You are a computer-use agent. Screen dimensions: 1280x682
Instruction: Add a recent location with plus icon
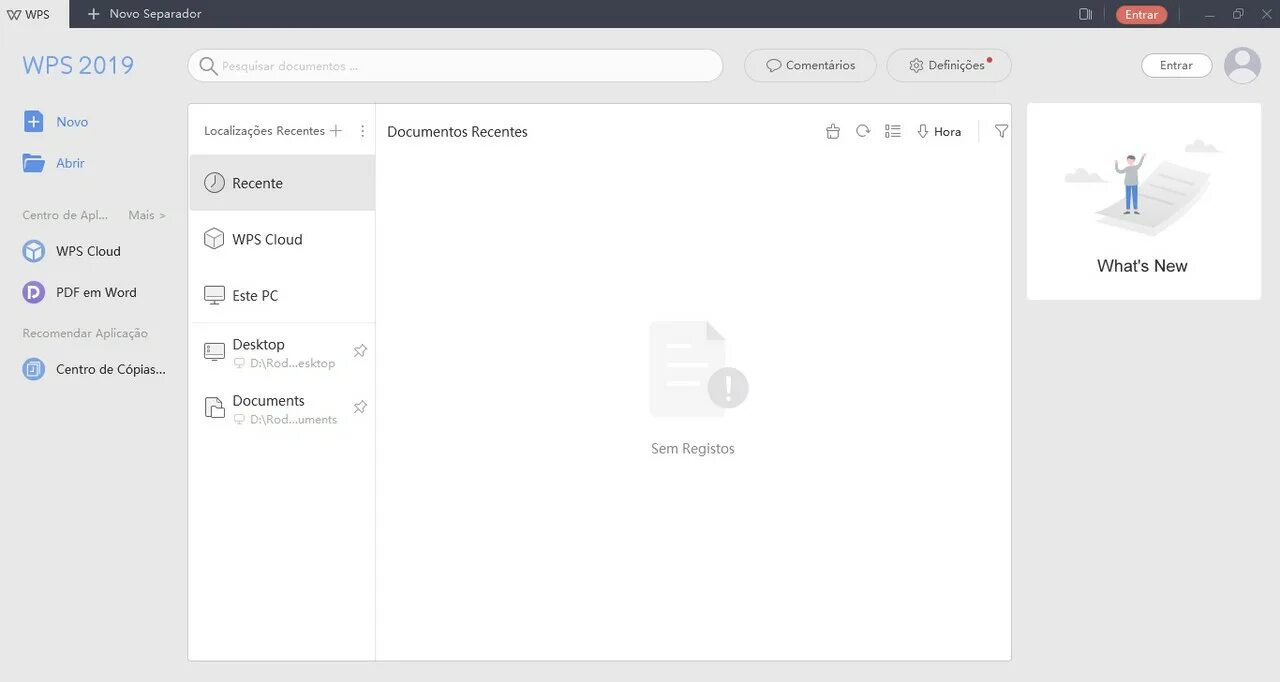(336, 131)
